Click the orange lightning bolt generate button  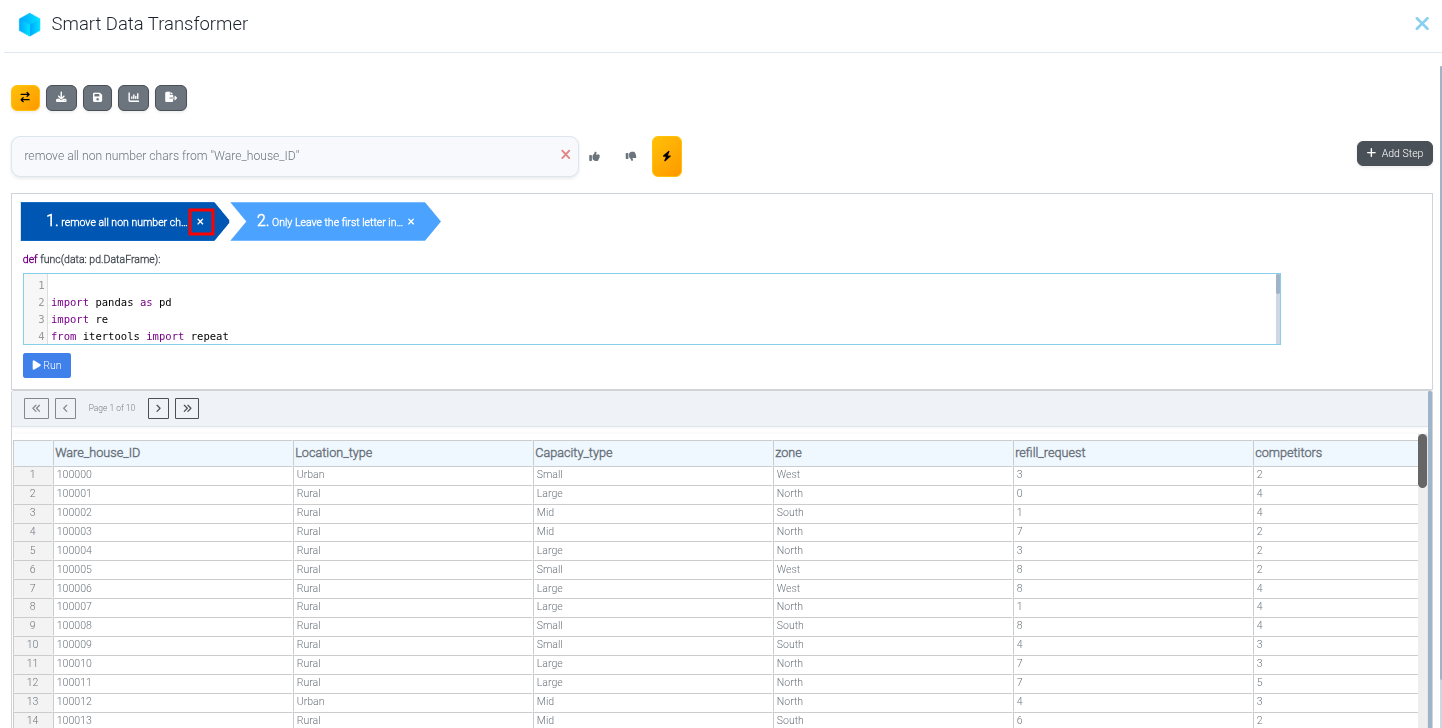667,157
